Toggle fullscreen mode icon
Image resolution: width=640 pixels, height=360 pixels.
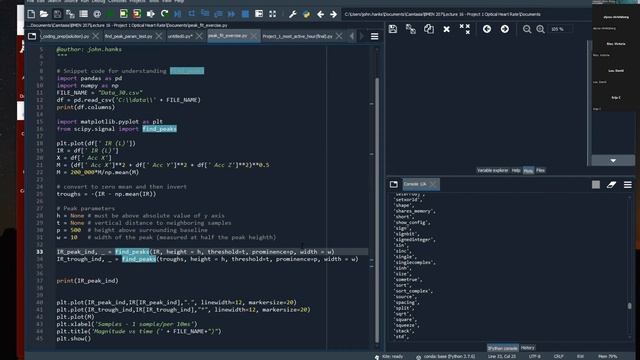tap(272, 14)
